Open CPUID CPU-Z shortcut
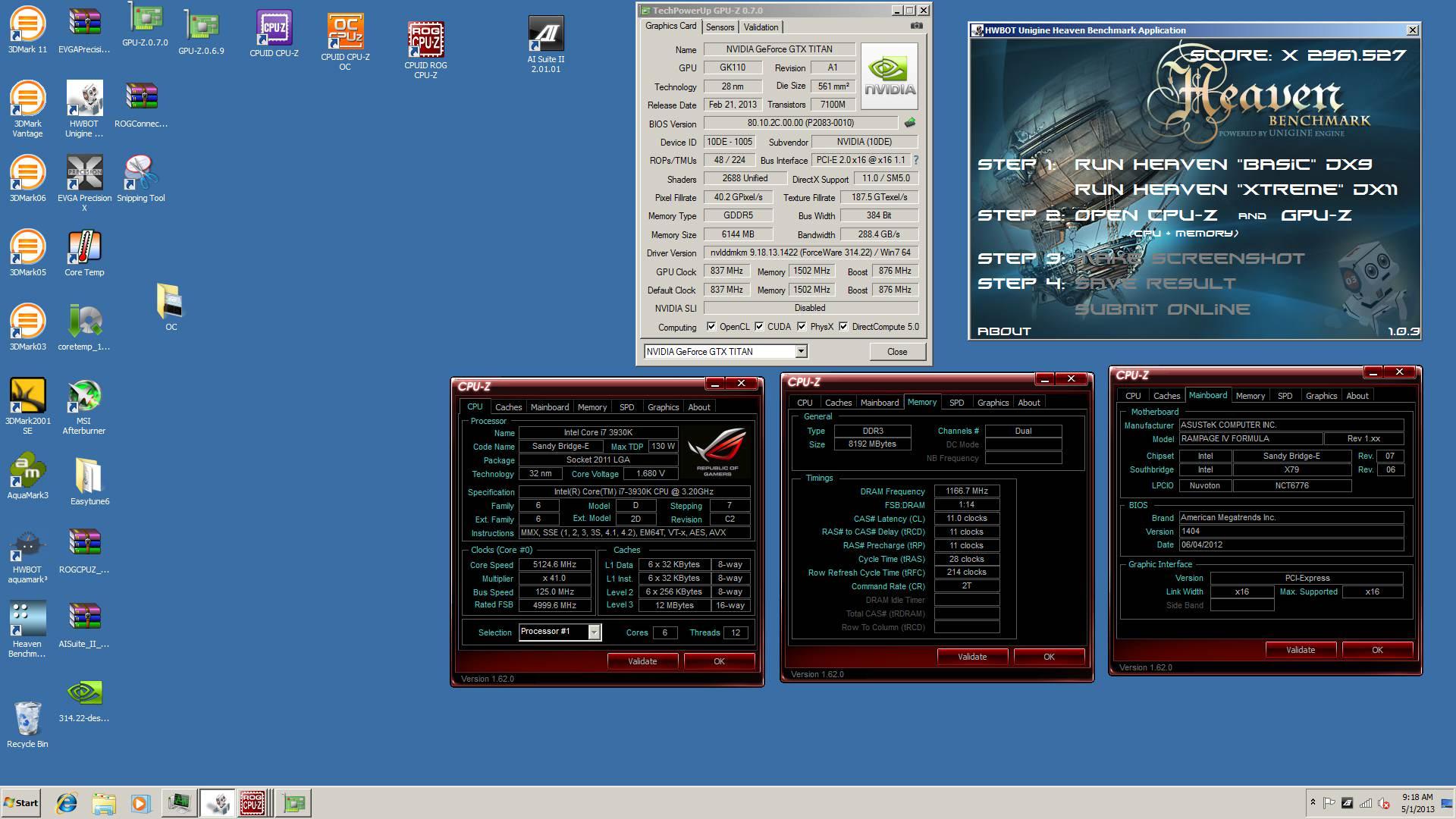 pos(274,34)
